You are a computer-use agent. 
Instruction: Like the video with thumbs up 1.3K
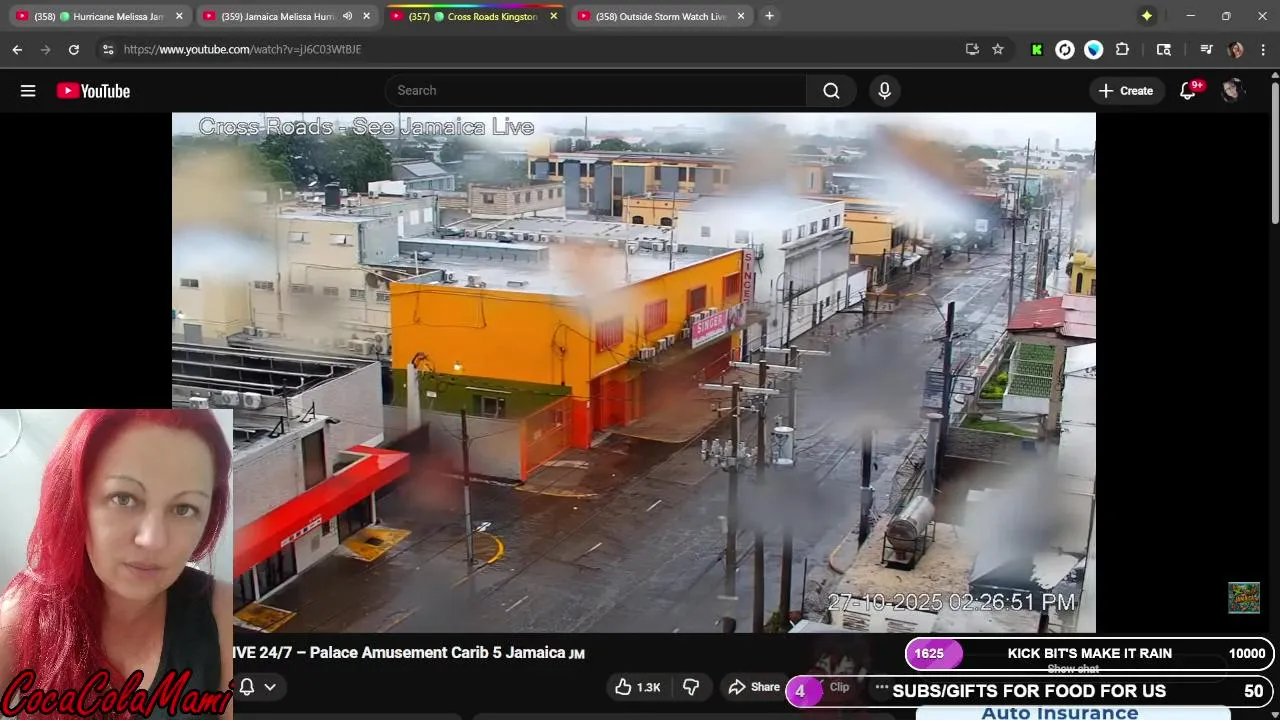pos(638,687)
